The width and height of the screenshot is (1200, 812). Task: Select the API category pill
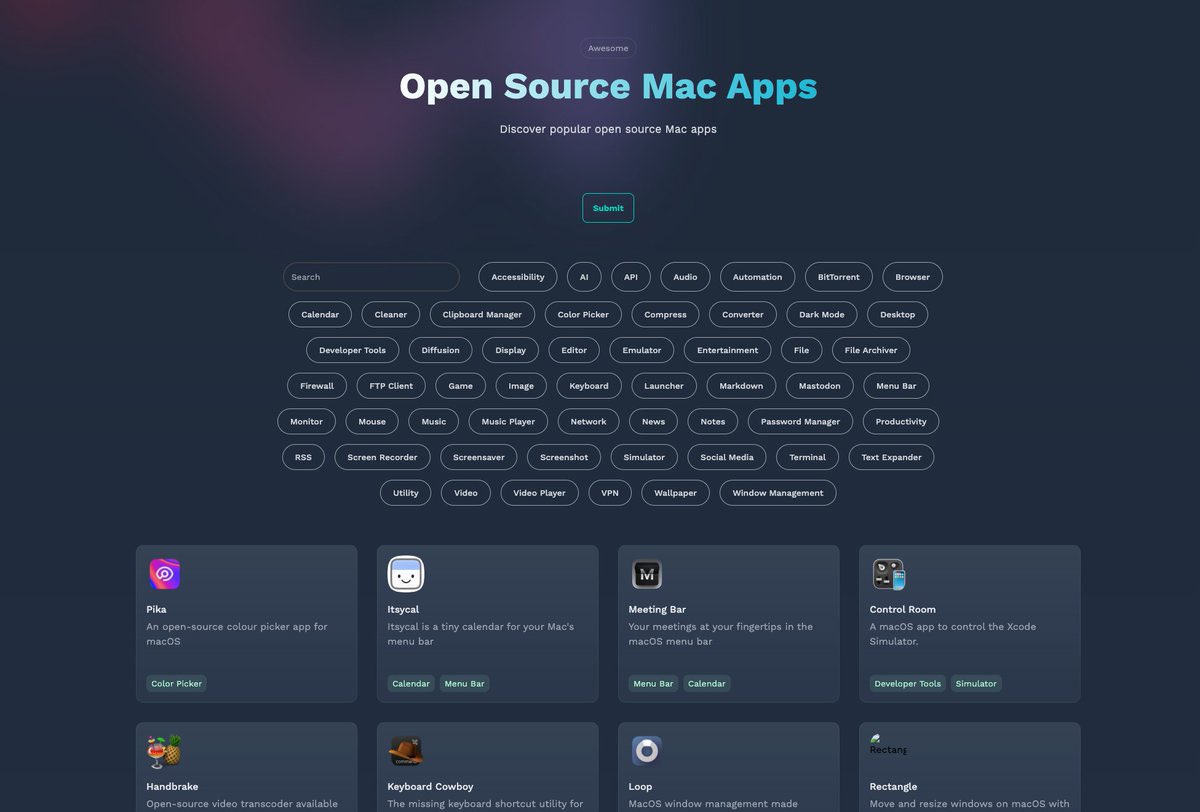631,277
